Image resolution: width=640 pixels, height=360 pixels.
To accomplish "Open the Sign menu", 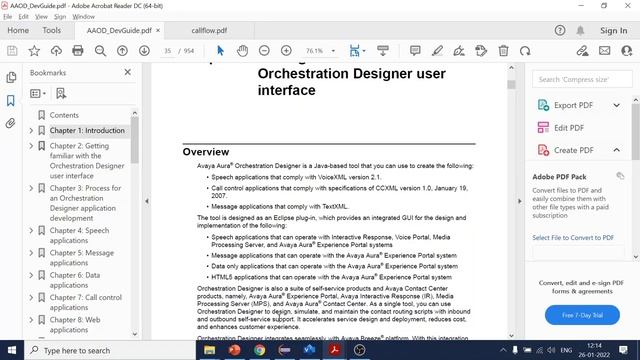I will pos(60,17).
